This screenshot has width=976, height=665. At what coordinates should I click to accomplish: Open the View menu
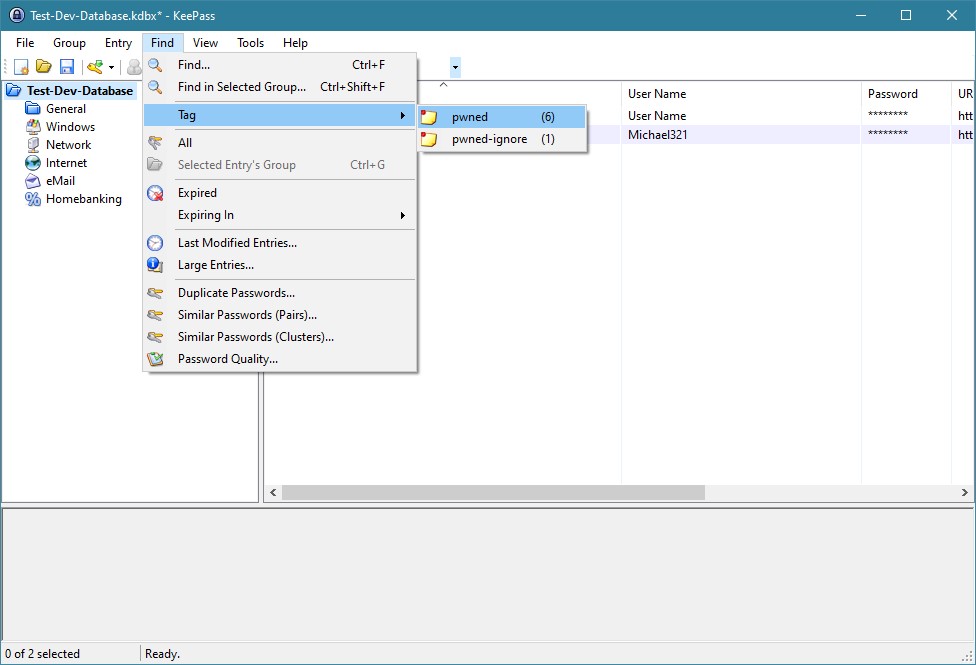(x=205, y=42)
